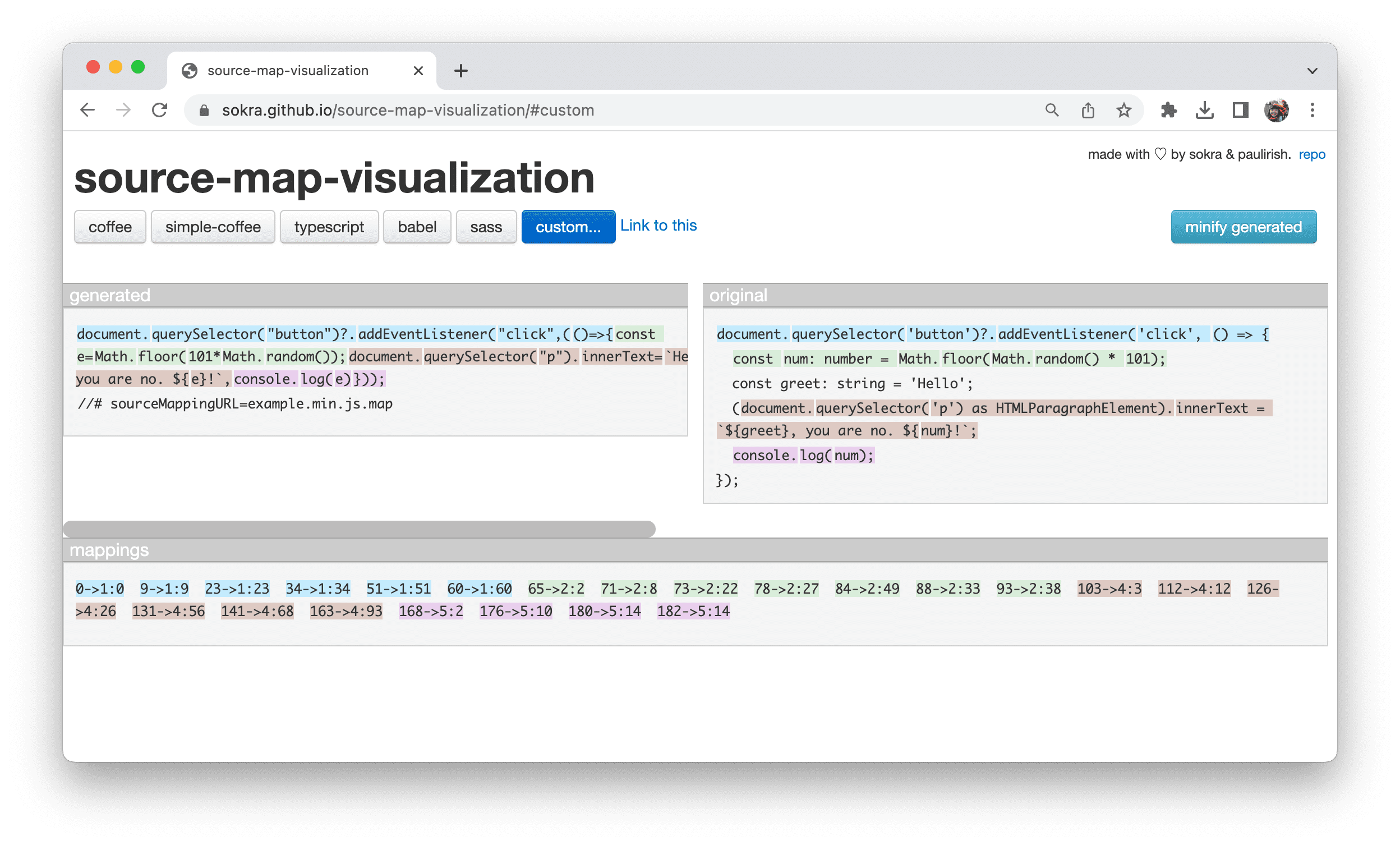Click the 'sass' preset button
1400x845 pixels.
tap(484, 227)
